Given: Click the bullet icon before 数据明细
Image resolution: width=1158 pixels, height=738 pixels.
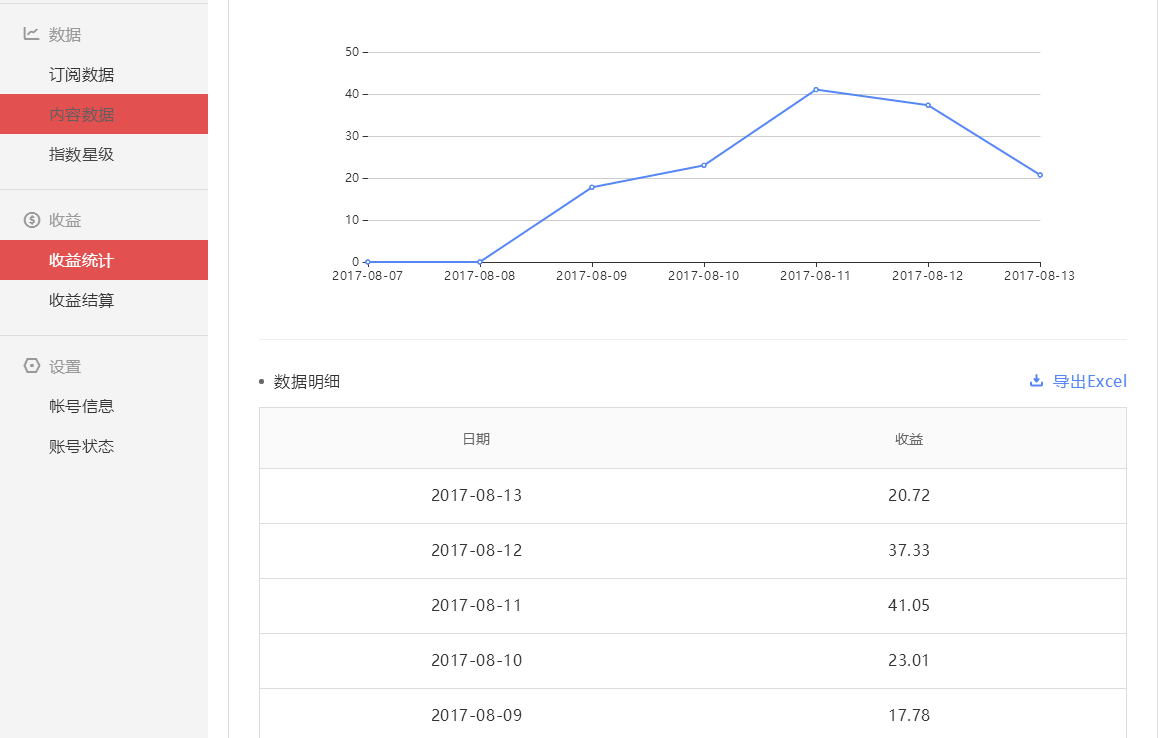Looking at the screenshot, I should coord(263,380).
